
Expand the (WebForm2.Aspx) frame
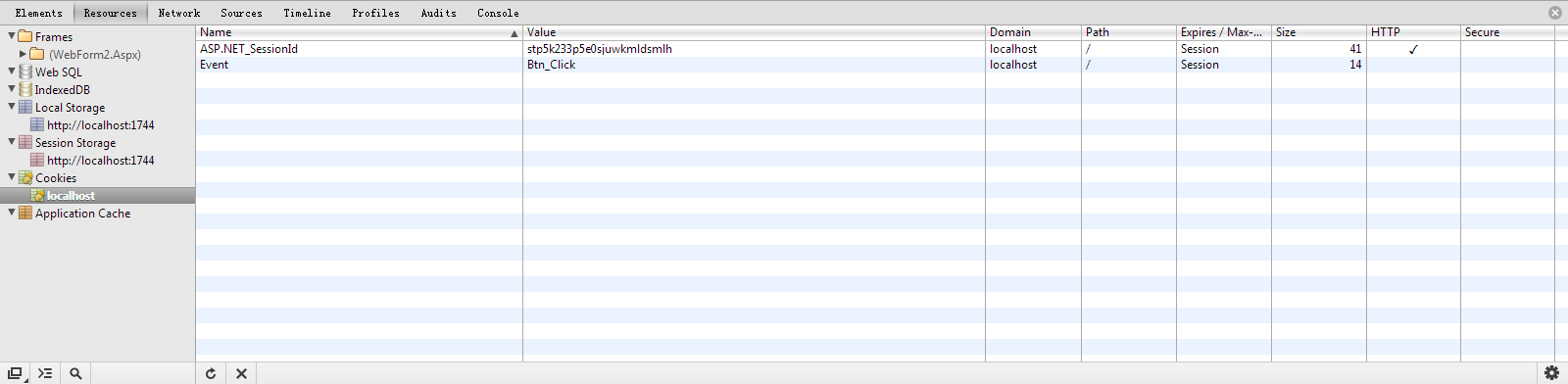coord(24,54)
